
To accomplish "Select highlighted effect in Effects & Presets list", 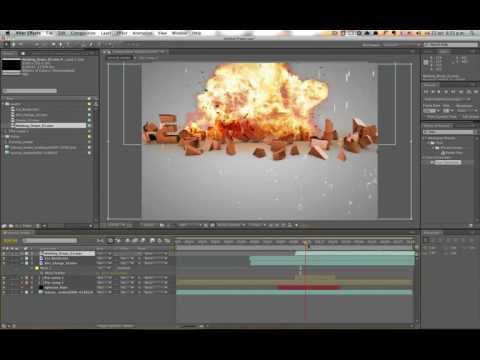I will click(x=448, y=162).
